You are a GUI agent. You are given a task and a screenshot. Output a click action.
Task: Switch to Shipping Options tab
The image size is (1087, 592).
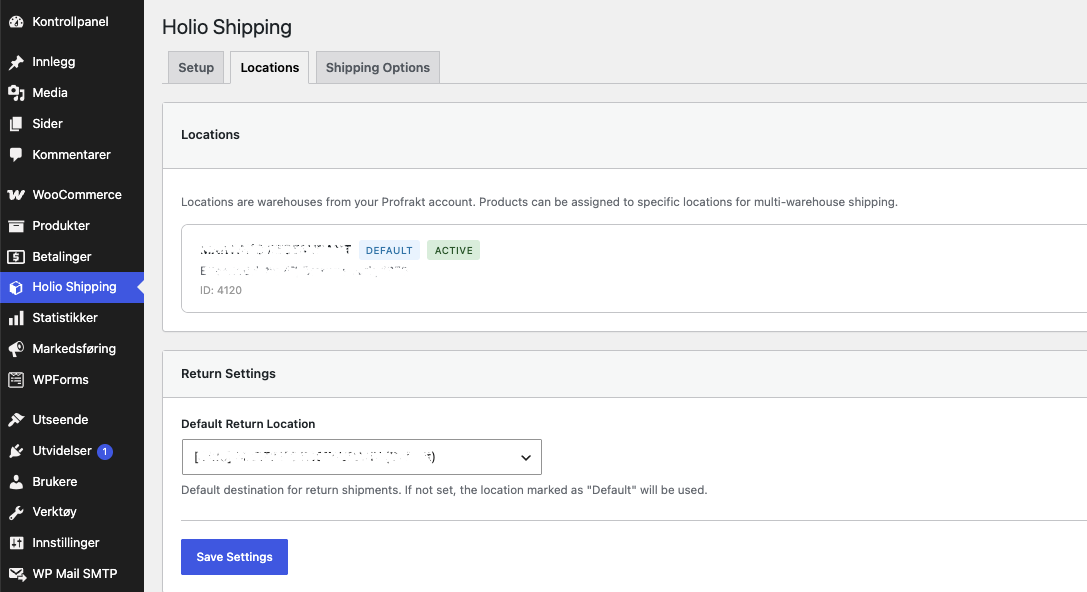(378, 67)
